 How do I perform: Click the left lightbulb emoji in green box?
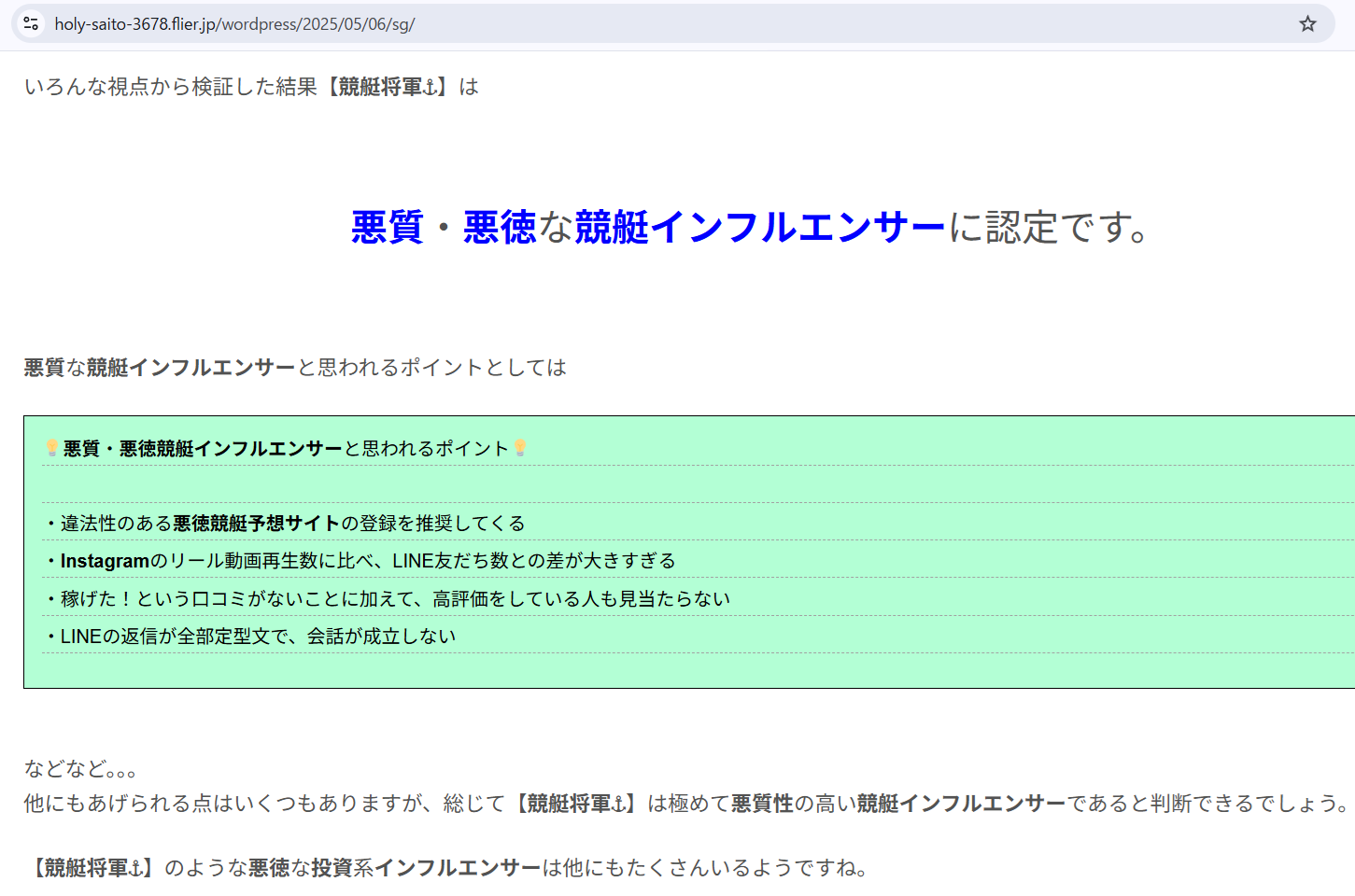(x=51, y=448)
